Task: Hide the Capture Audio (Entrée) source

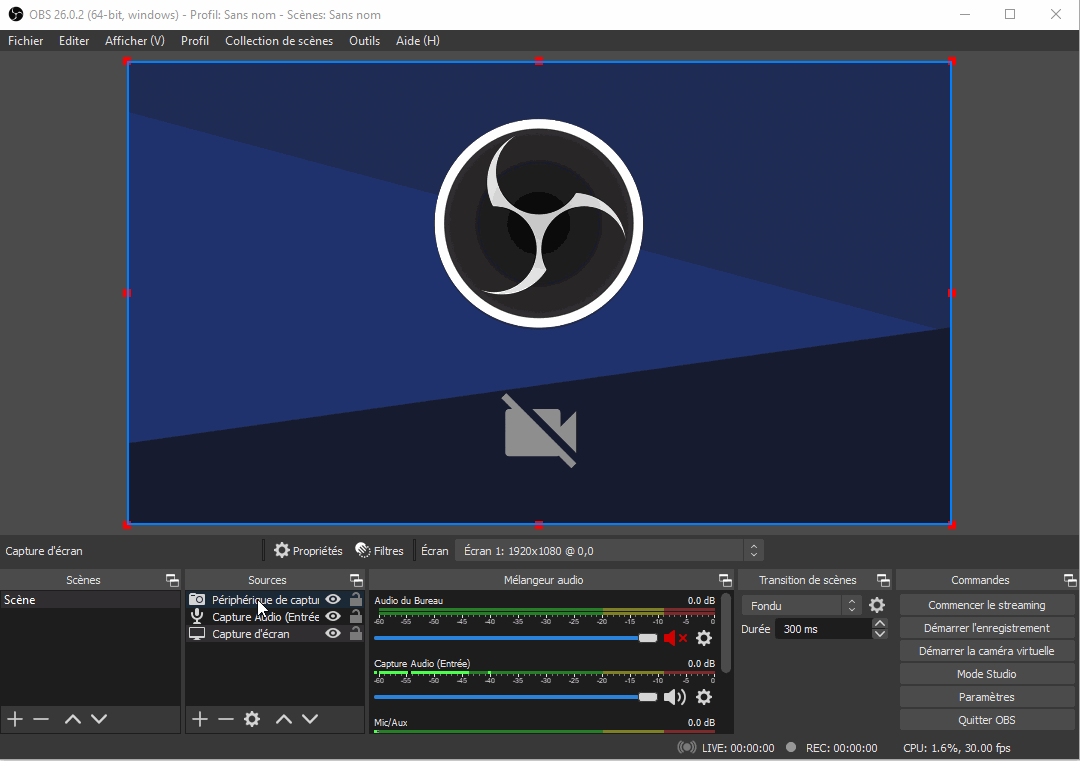Action: (x=333, y=616)
